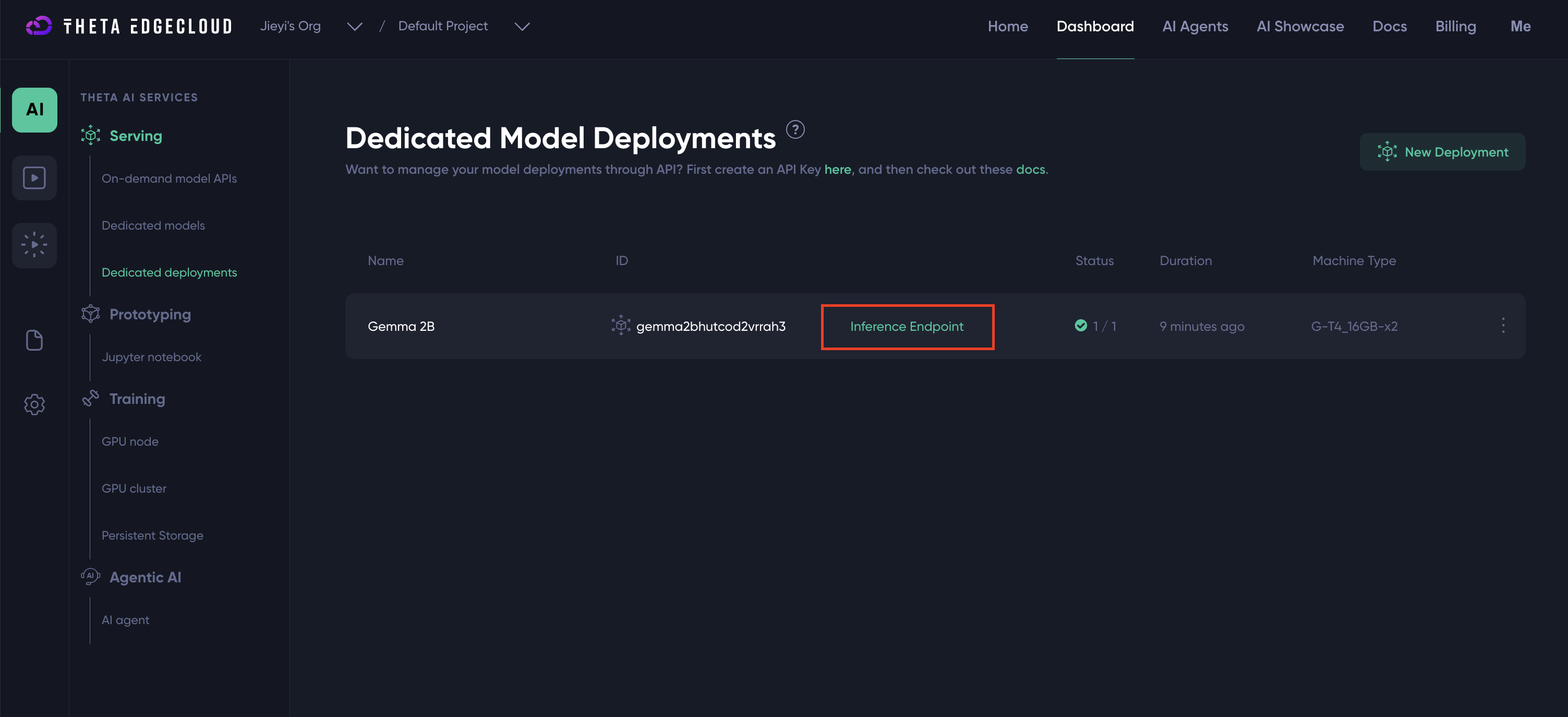Open the document file sidebar icon
1568x717 pixels.
coord(35,341)
